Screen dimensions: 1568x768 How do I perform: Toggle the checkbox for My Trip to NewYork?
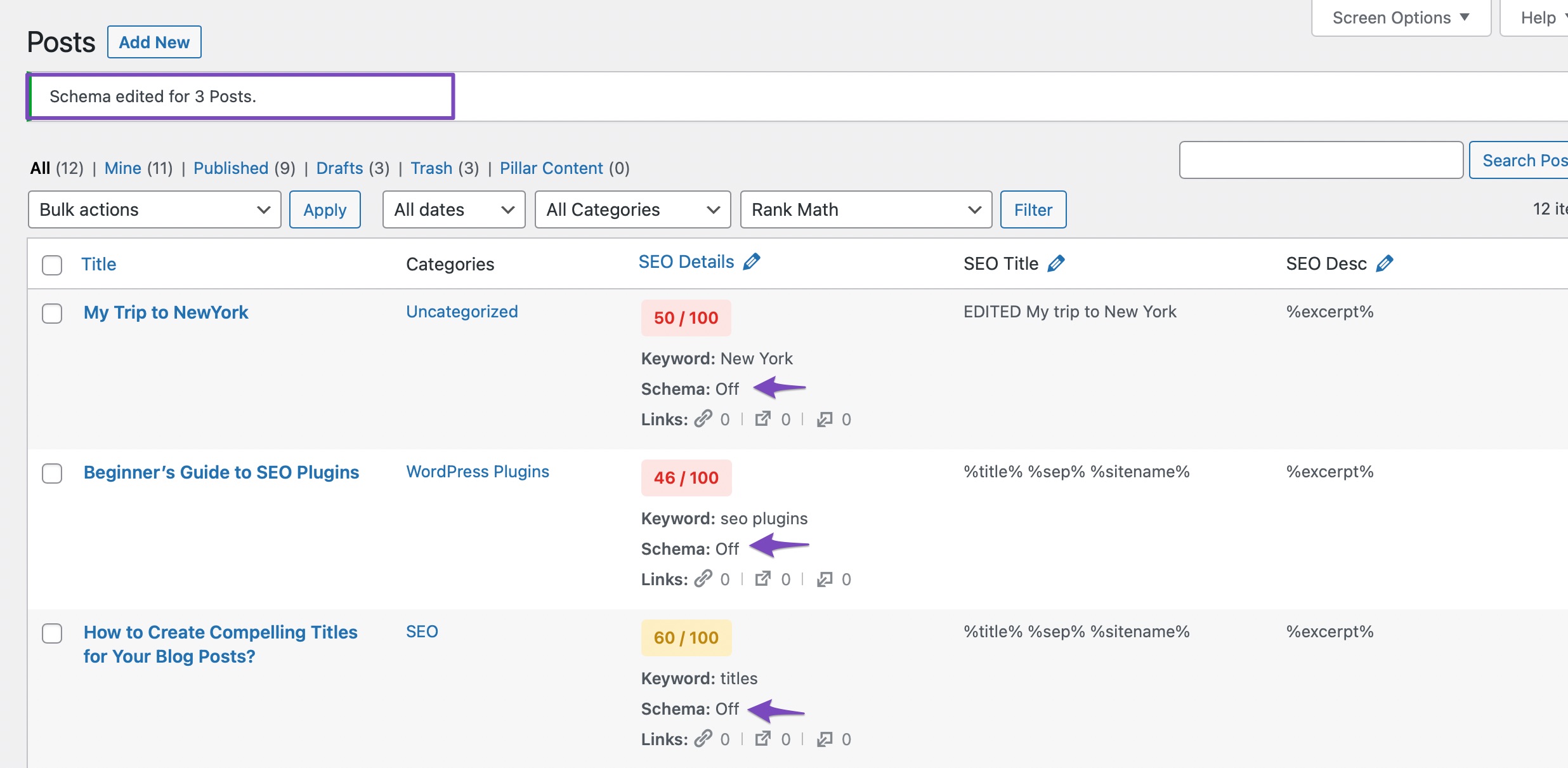pyautogui.click(x=52, y=312)
